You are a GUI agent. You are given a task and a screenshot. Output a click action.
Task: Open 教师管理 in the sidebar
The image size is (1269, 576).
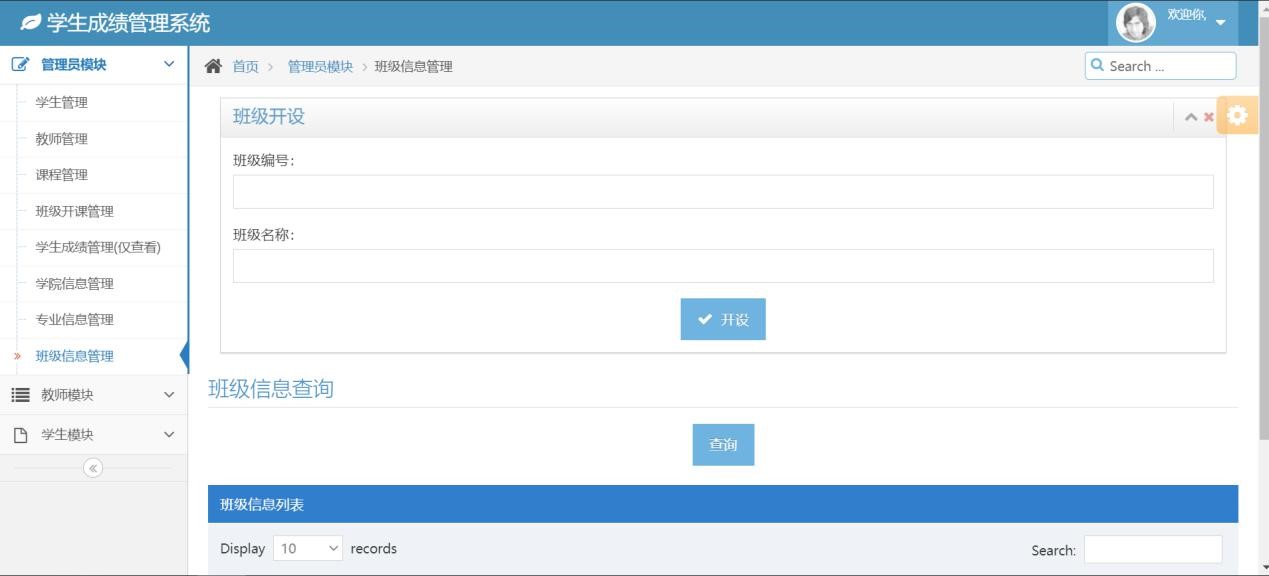click(x=62, y=139)
